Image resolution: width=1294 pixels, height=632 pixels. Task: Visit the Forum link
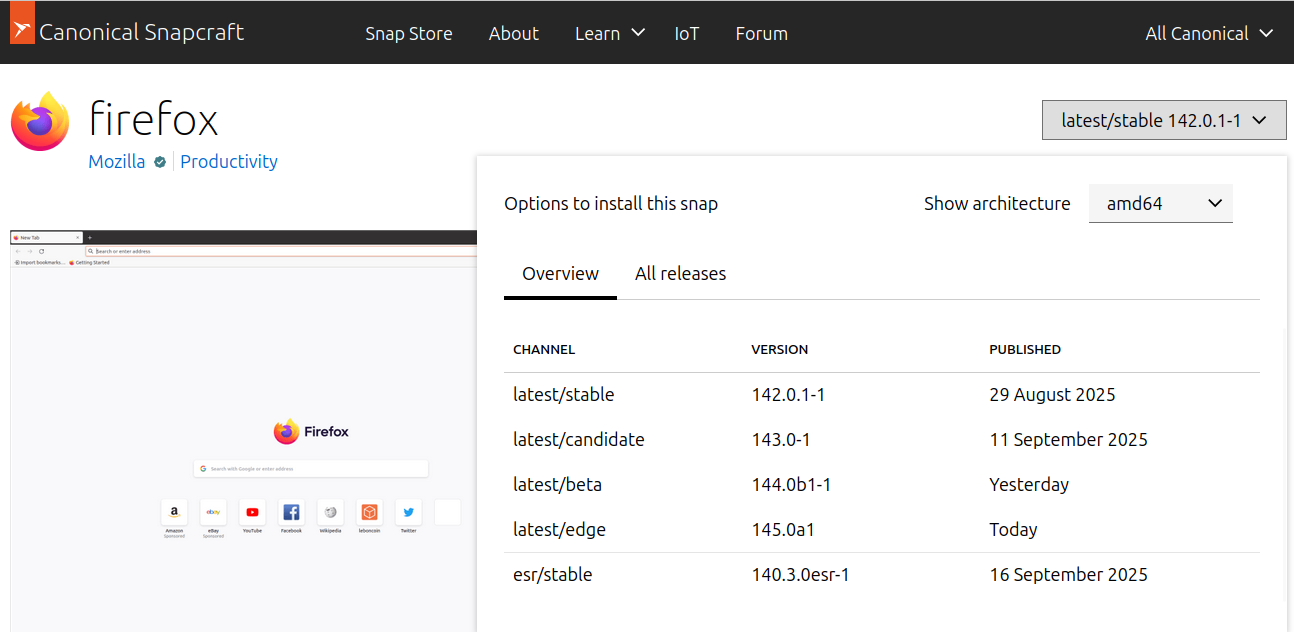(x=761, y=33)
